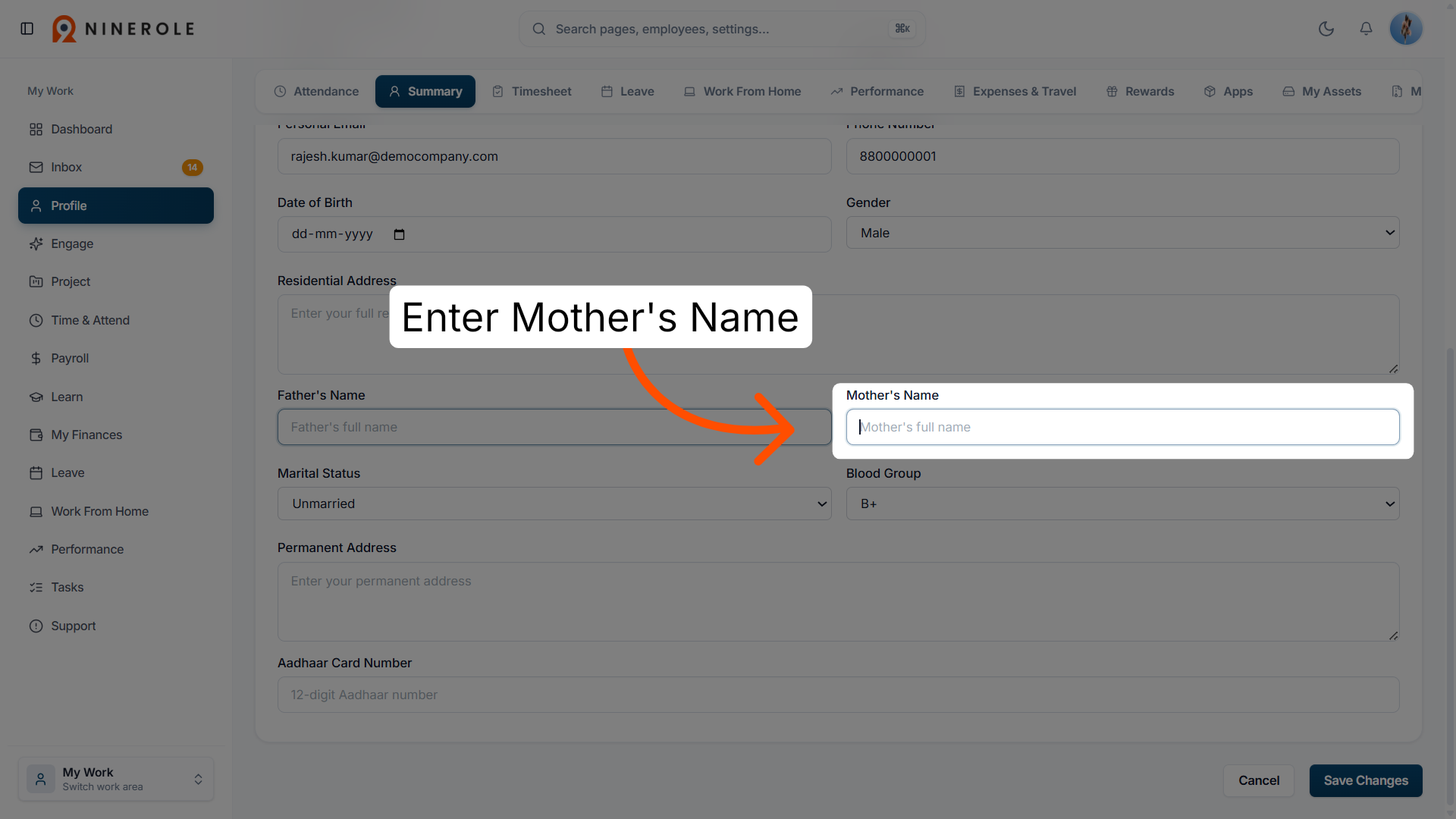Open notifications bell
Screen dimensions: 1456x819
point(1366,29)
